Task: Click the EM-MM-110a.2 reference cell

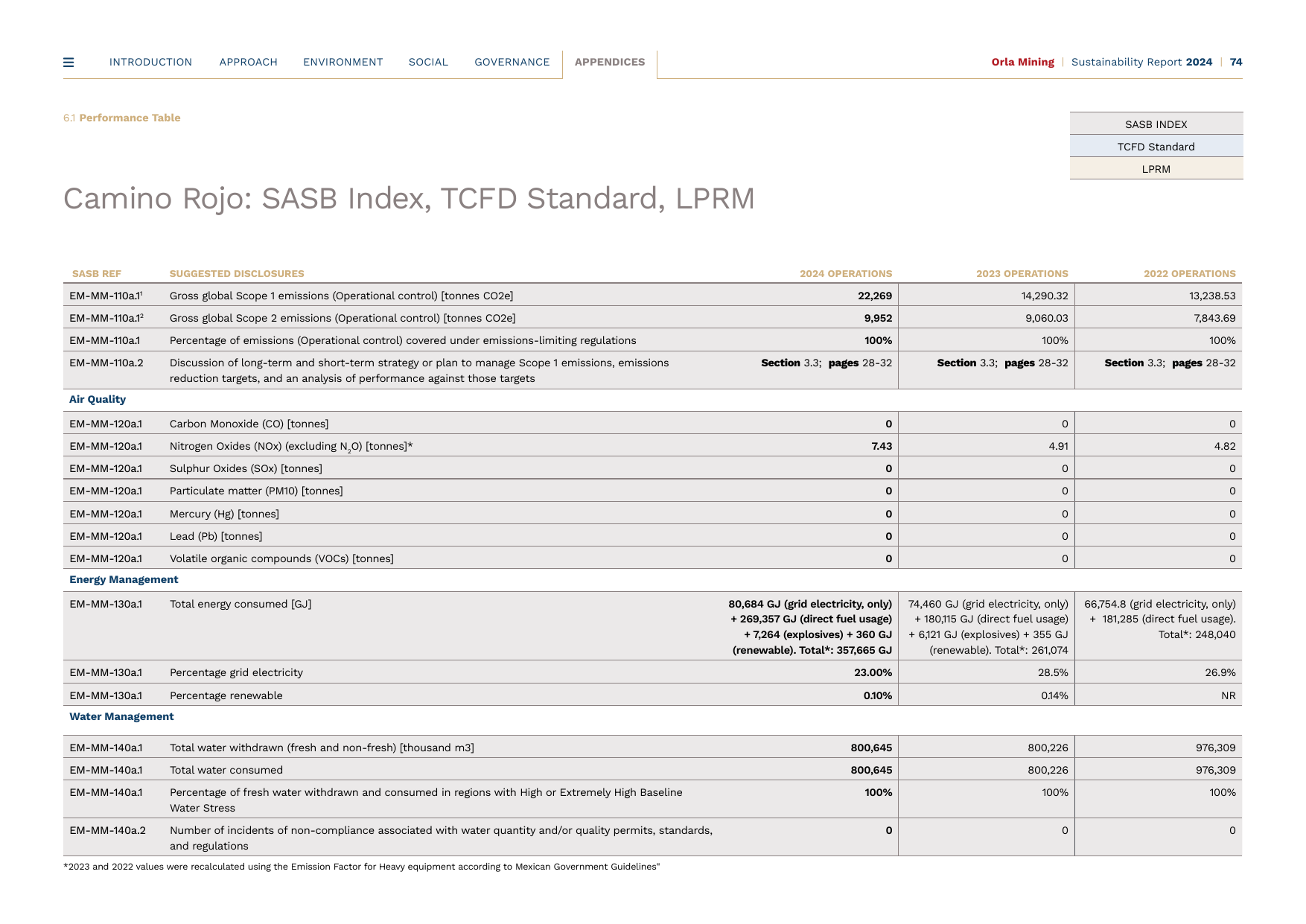Action: coord(106,363)
